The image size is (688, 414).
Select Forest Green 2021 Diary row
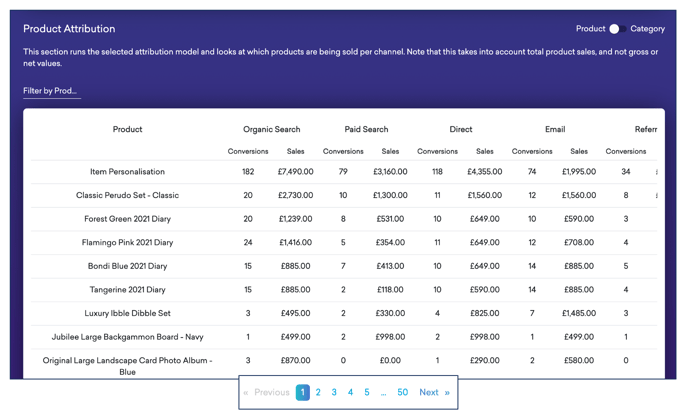(x=127, y=219)
